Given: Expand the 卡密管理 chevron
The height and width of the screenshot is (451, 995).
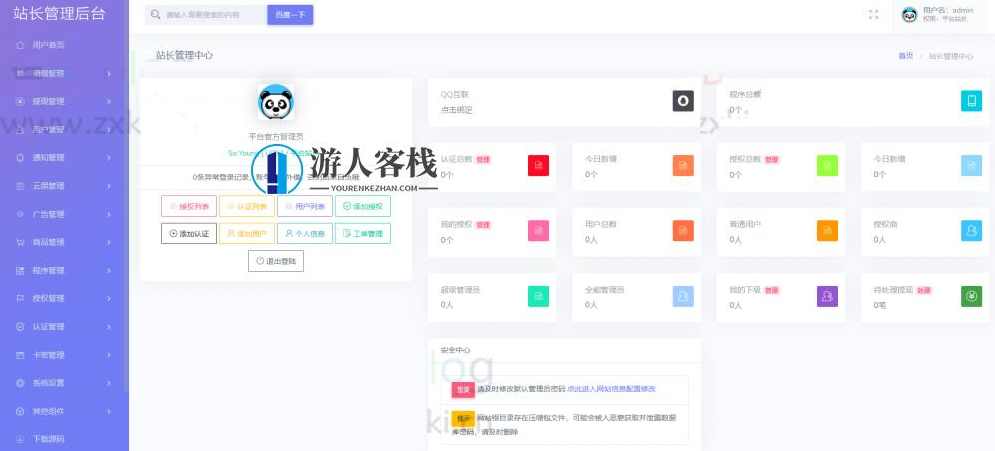Looking at the screenshot, I should coord(109,355).
